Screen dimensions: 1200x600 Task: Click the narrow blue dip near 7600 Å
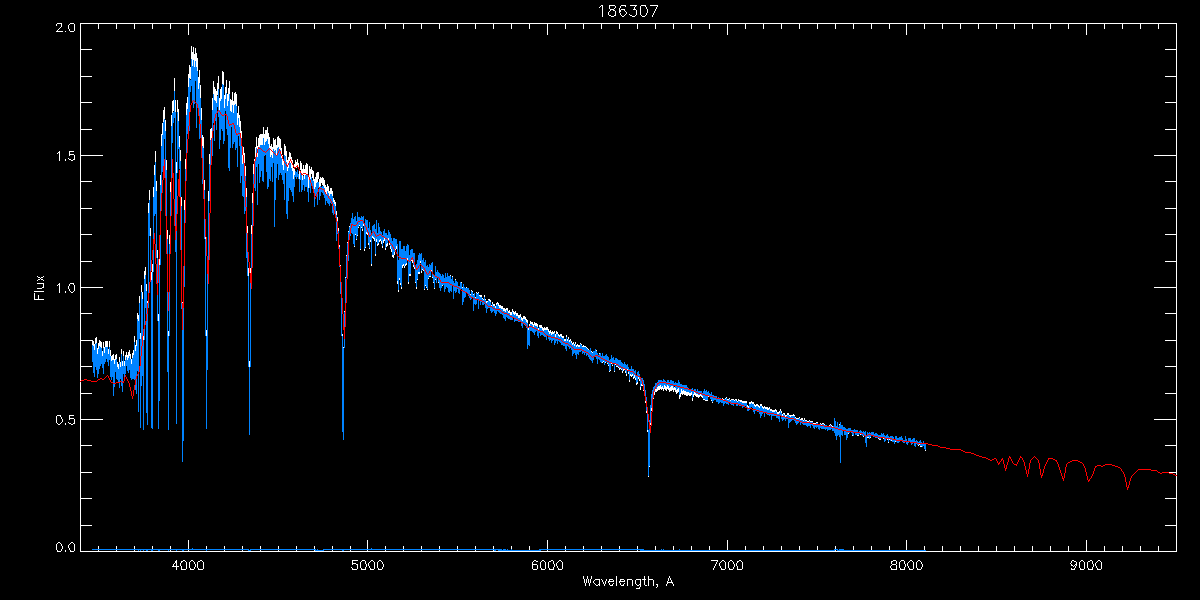840,458
